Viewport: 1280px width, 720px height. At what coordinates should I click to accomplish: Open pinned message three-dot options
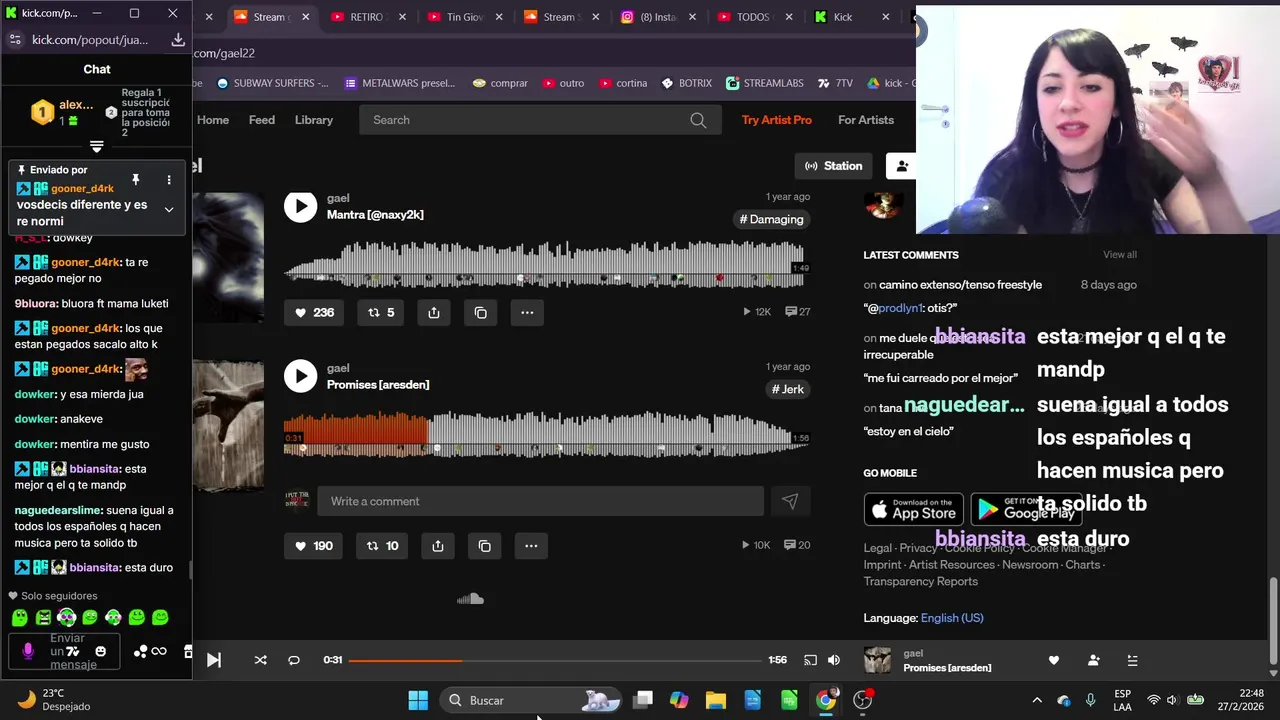coord(168,180)
